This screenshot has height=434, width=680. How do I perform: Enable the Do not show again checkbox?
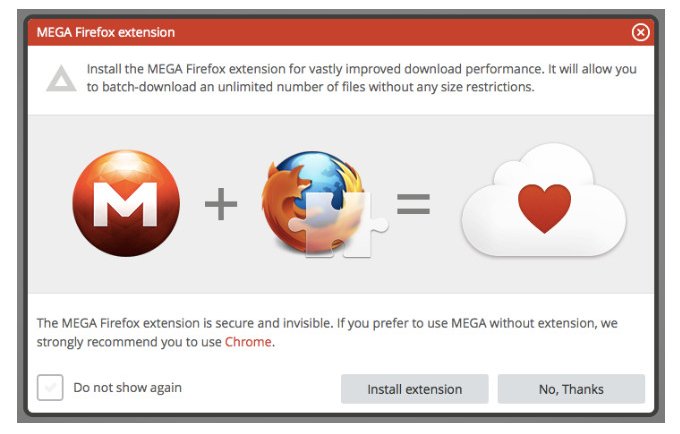(x=50, y=387)
